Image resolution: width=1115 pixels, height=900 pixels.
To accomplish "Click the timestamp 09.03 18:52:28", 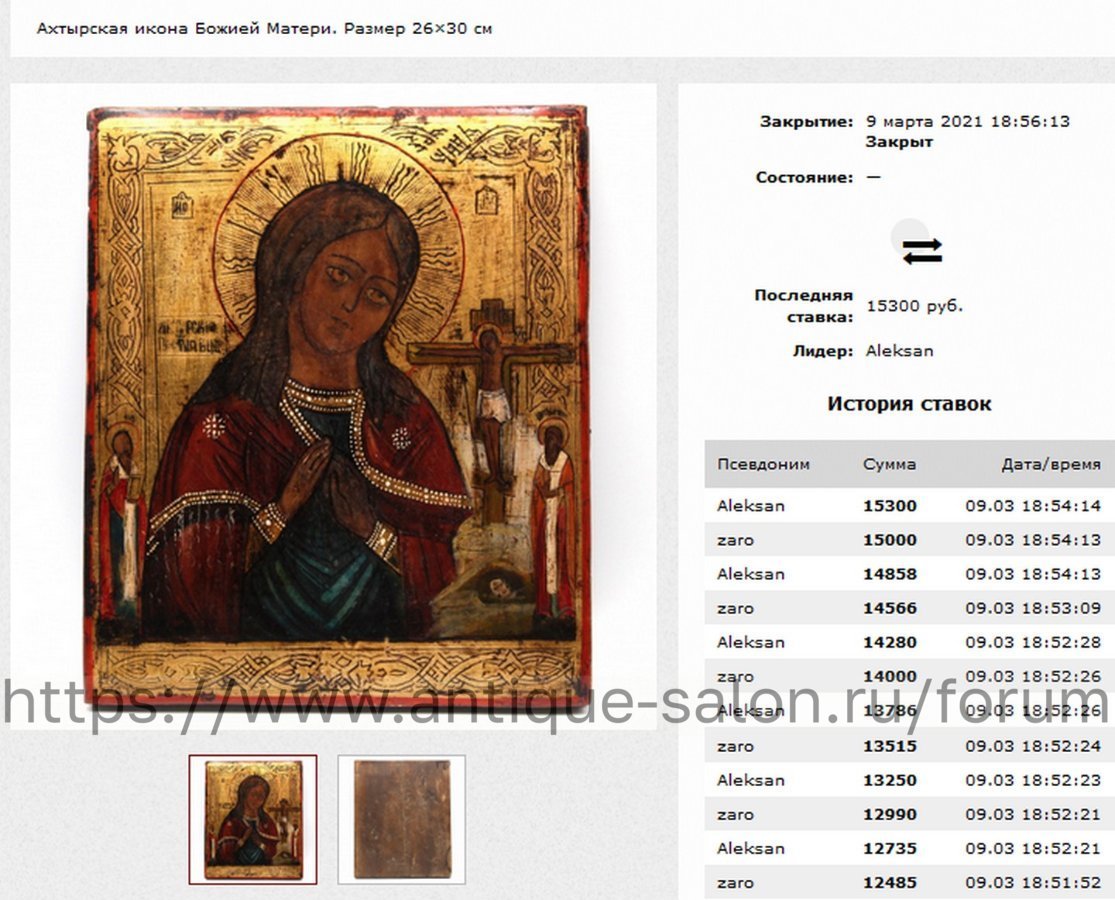I will [1033, 643].
